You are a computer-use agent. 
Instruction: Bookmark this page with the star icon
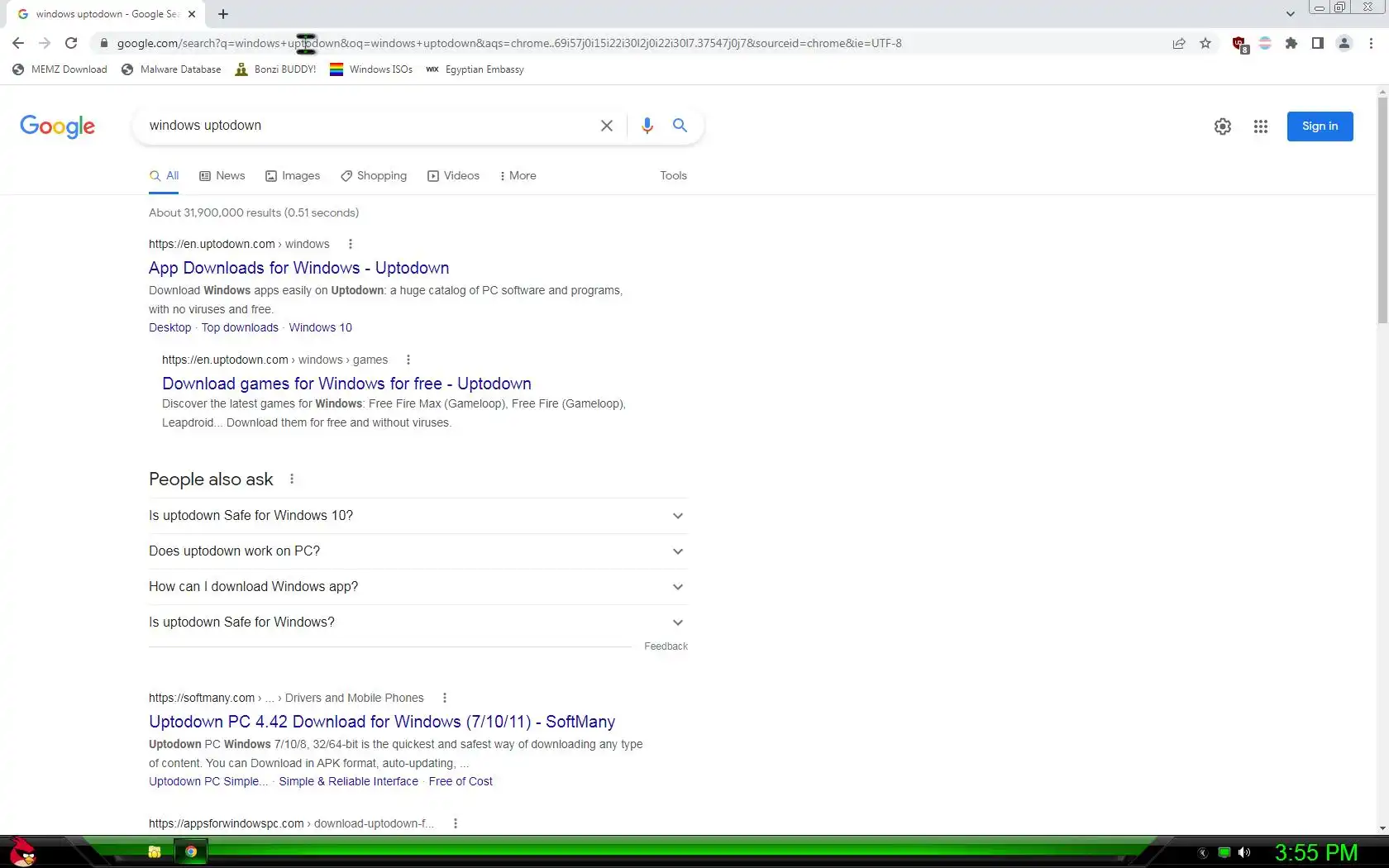pos(1205,43)
